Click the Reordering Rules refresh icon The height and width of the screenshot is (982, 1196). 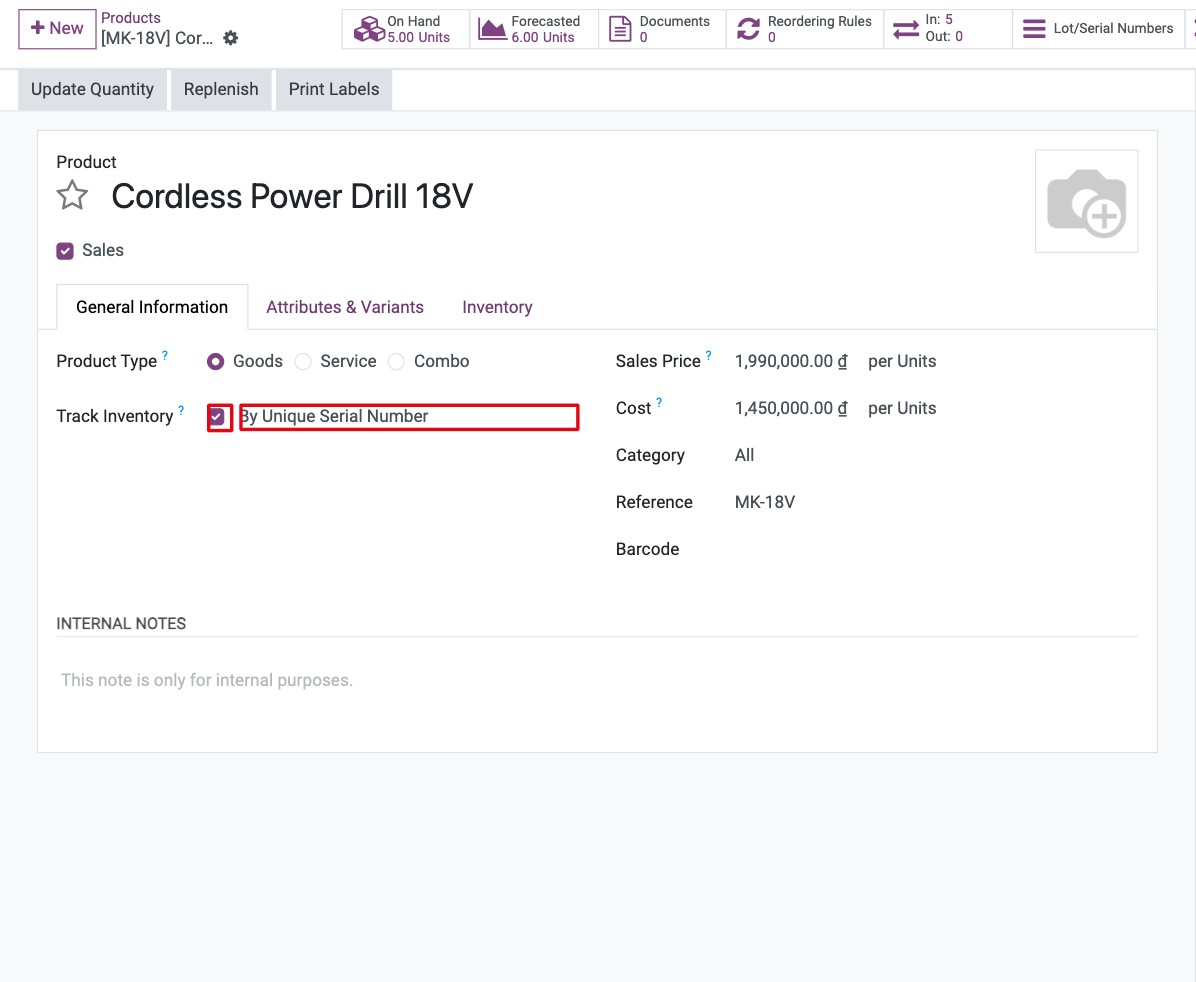(748, 29)
